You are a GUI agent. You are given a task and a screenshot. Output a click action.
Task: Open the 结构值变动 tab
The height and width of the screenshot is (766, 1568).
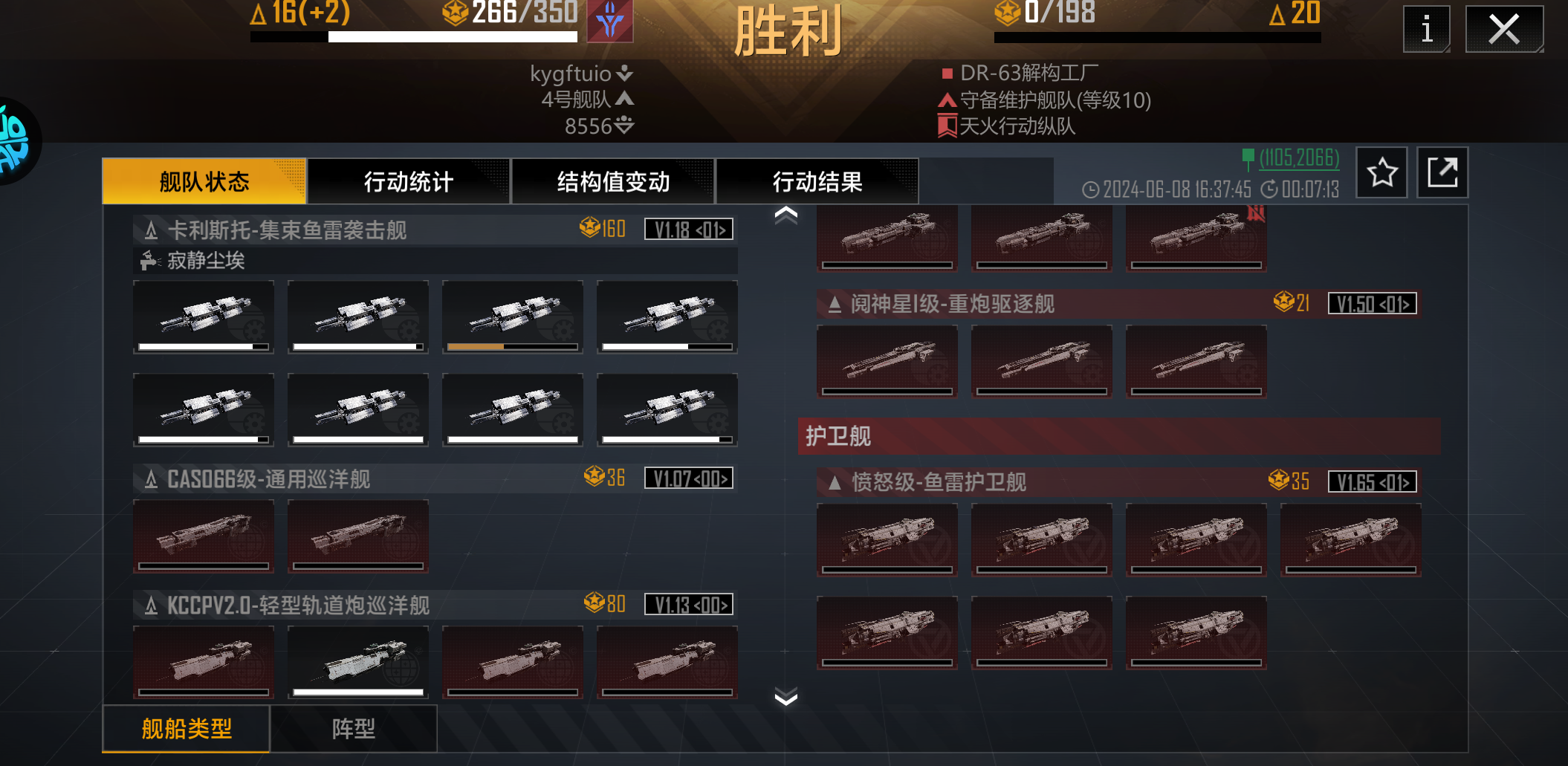pyautogui.click(x=613, y=181)
